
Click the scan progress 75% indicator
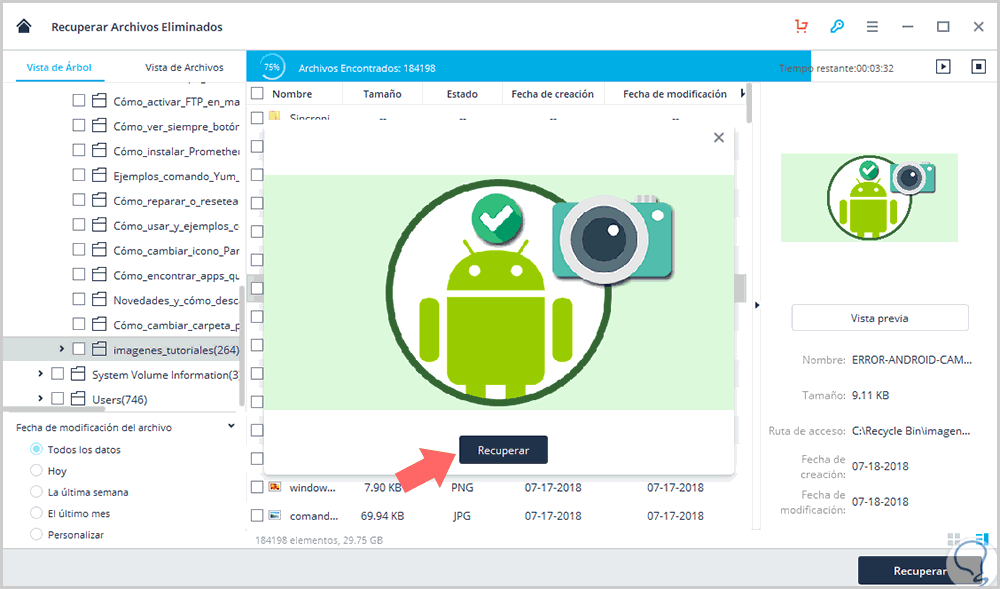pyautogui.click(x=272, y=67)
